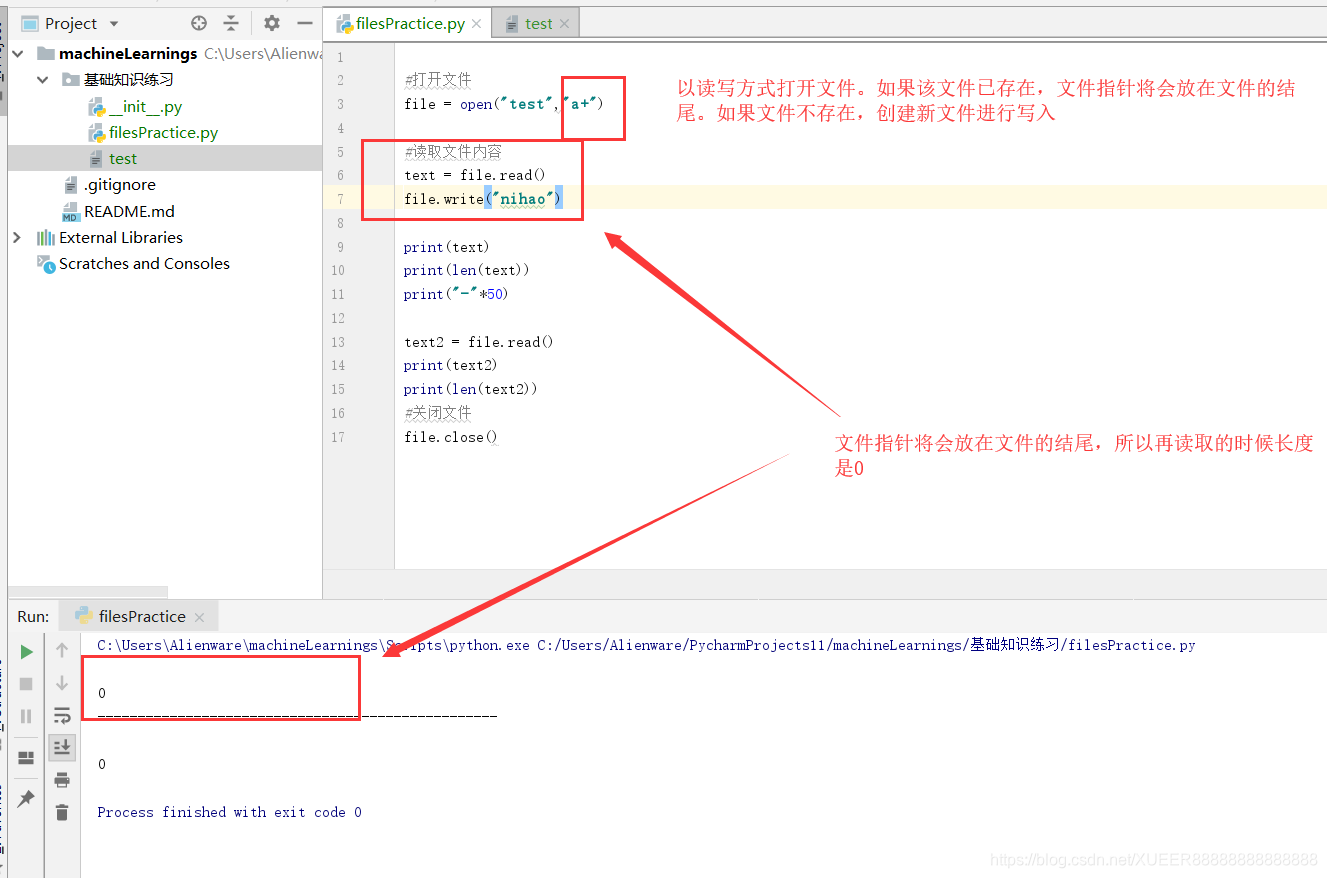
Task: Close the filesPractice run tab
Action: point(199,618)
